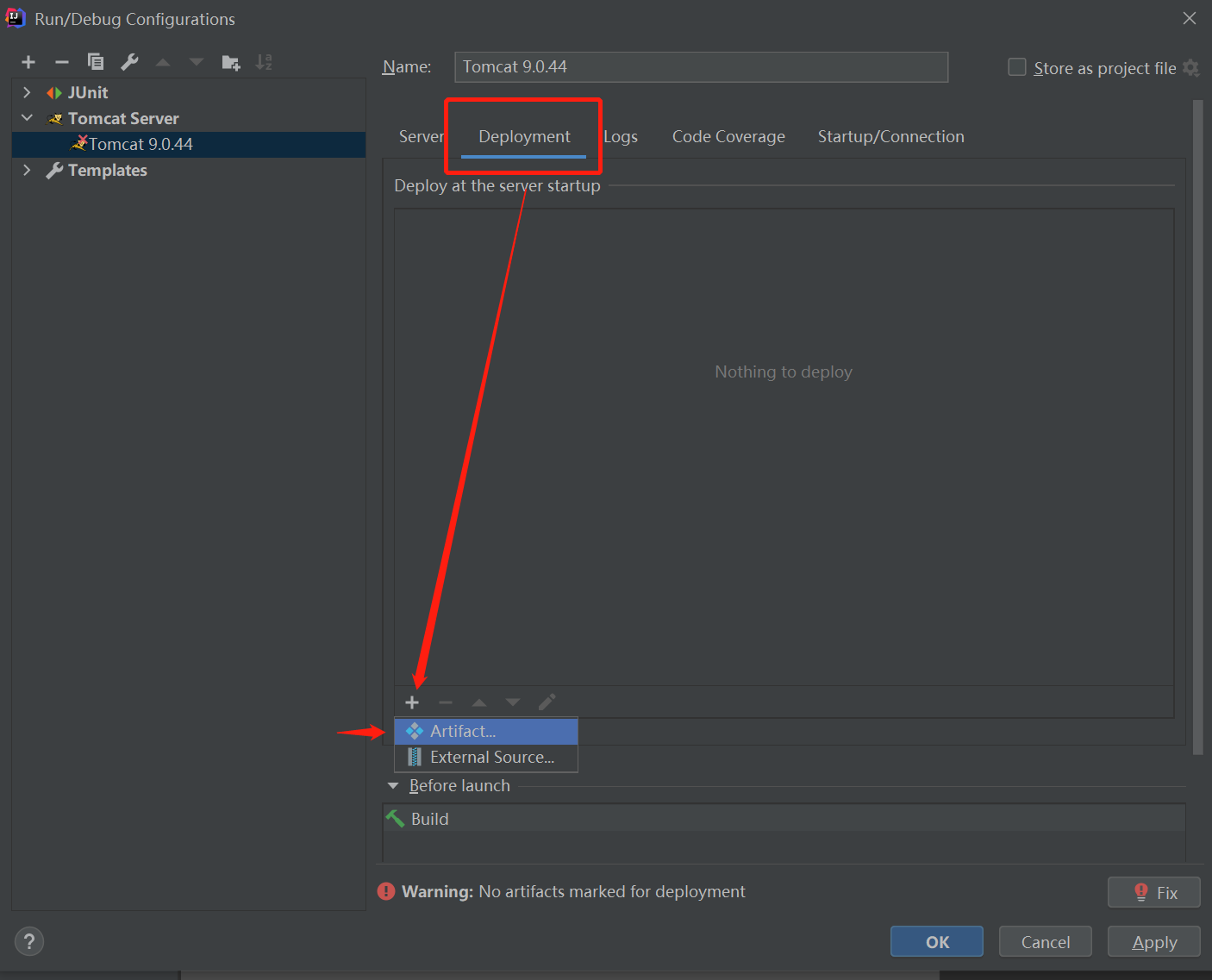The image size is (1212, 980).
Task: Expand the JUnit tree node
Action: 27,92
